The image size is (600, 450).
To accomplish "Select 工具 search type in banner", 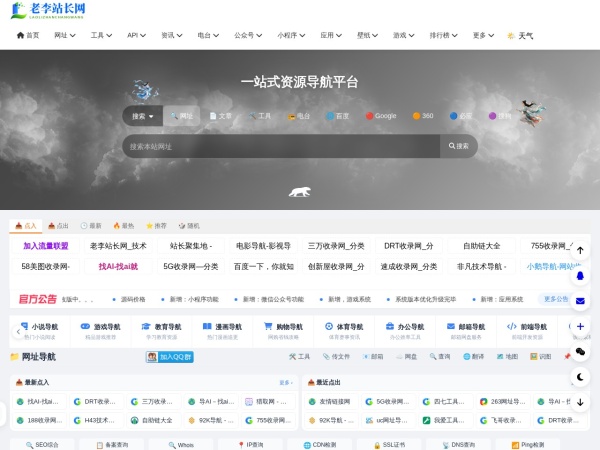I will click(260, 116).
